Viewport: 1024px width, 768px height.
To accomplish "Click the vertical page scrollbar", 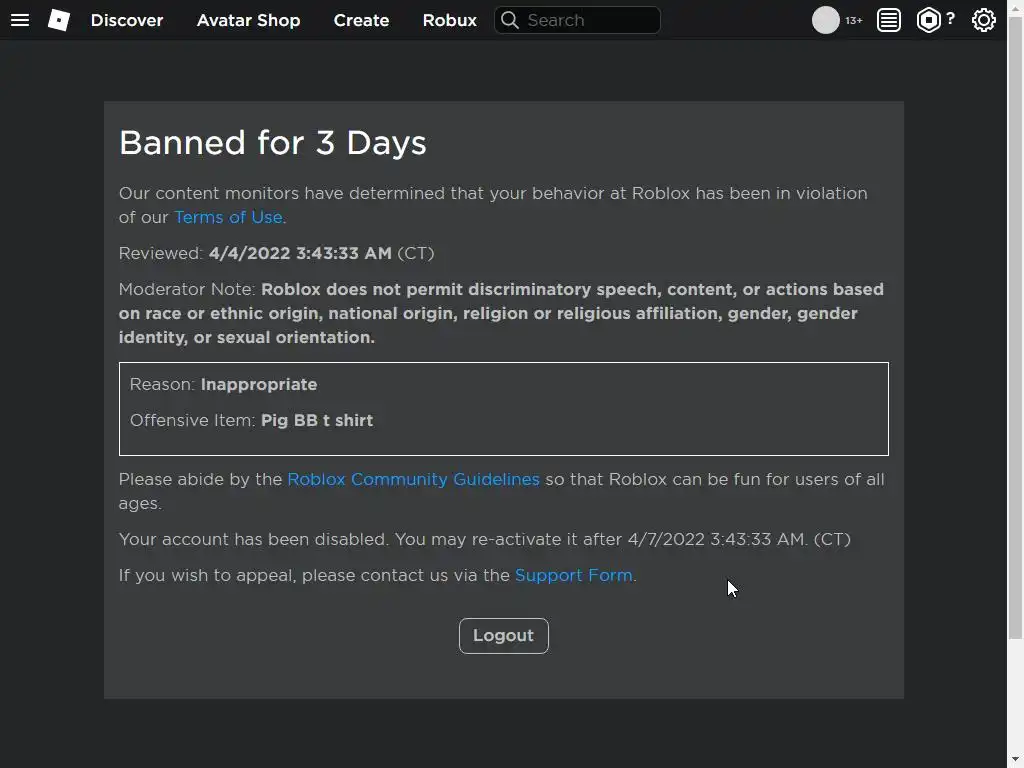I will pos(1015,327).
